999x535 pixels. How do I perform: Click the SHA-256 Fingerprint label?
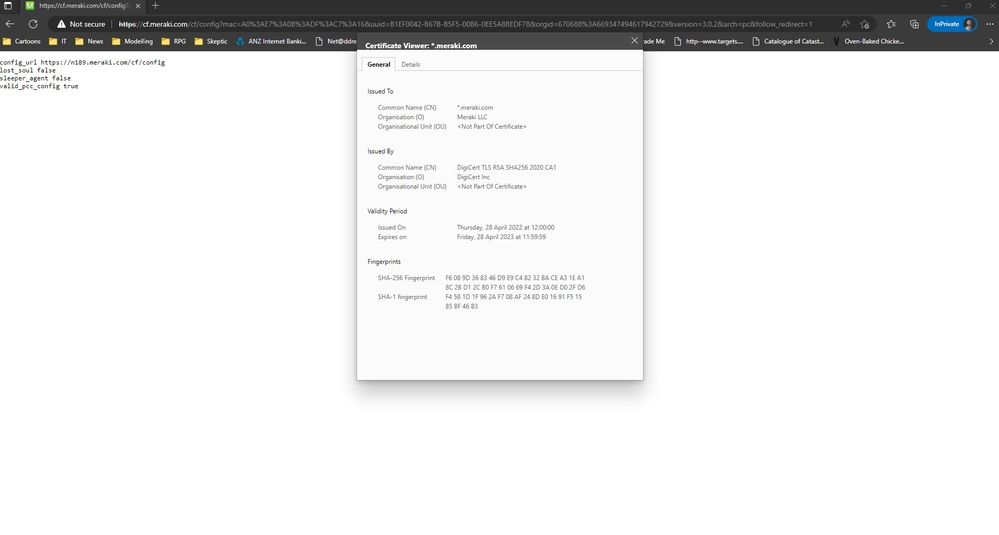[x=406, y=278]
